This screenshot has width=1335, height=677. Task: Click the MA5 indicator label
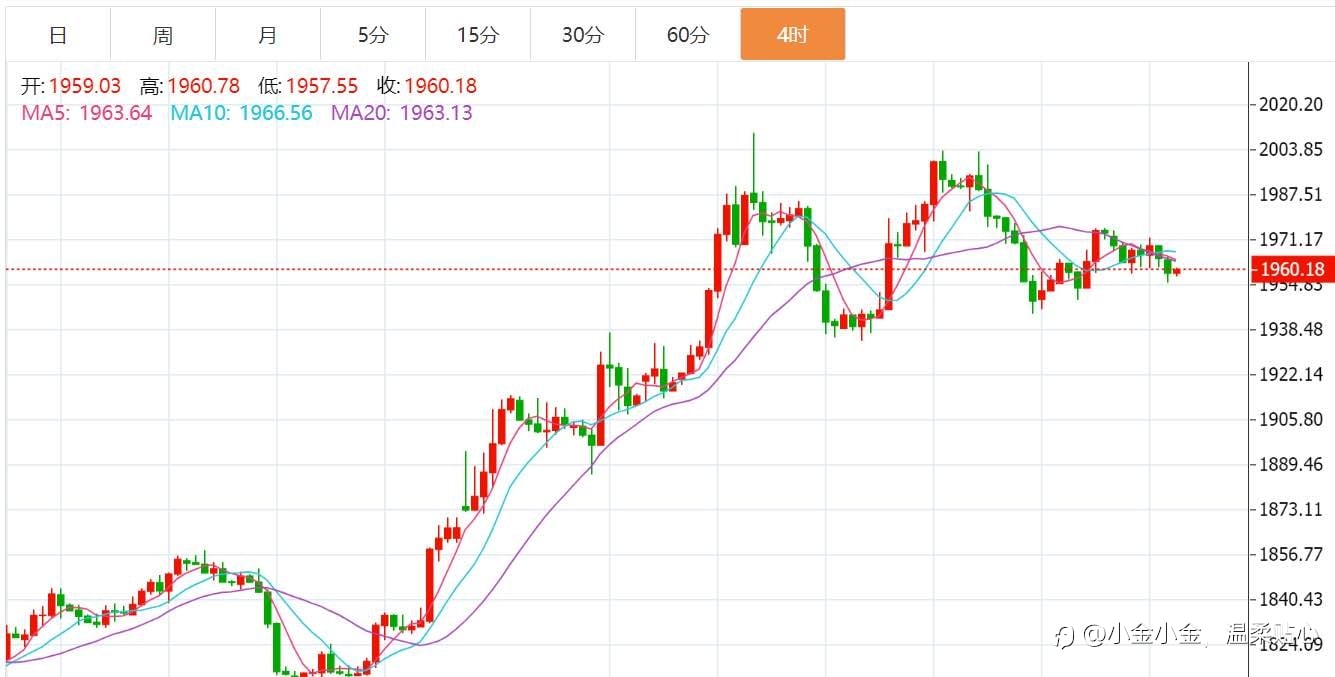click(x=87, y=113)
